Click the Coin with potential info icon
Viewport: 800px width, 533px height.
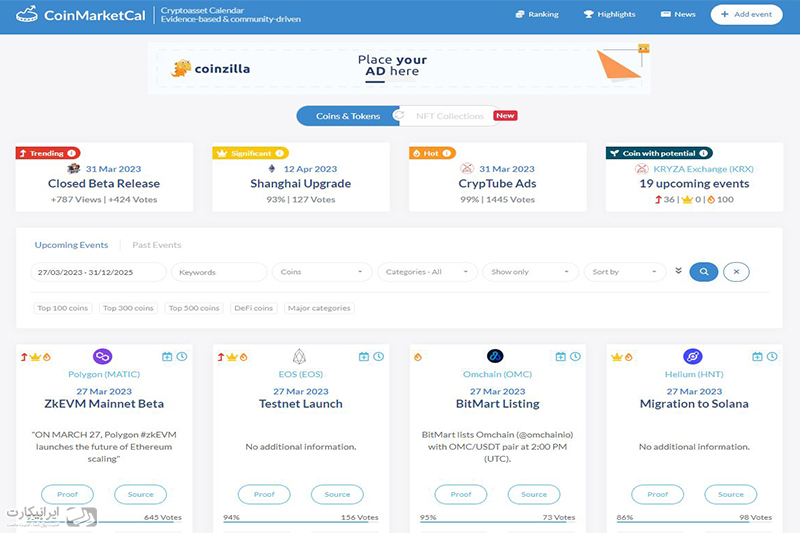[704, 153]
